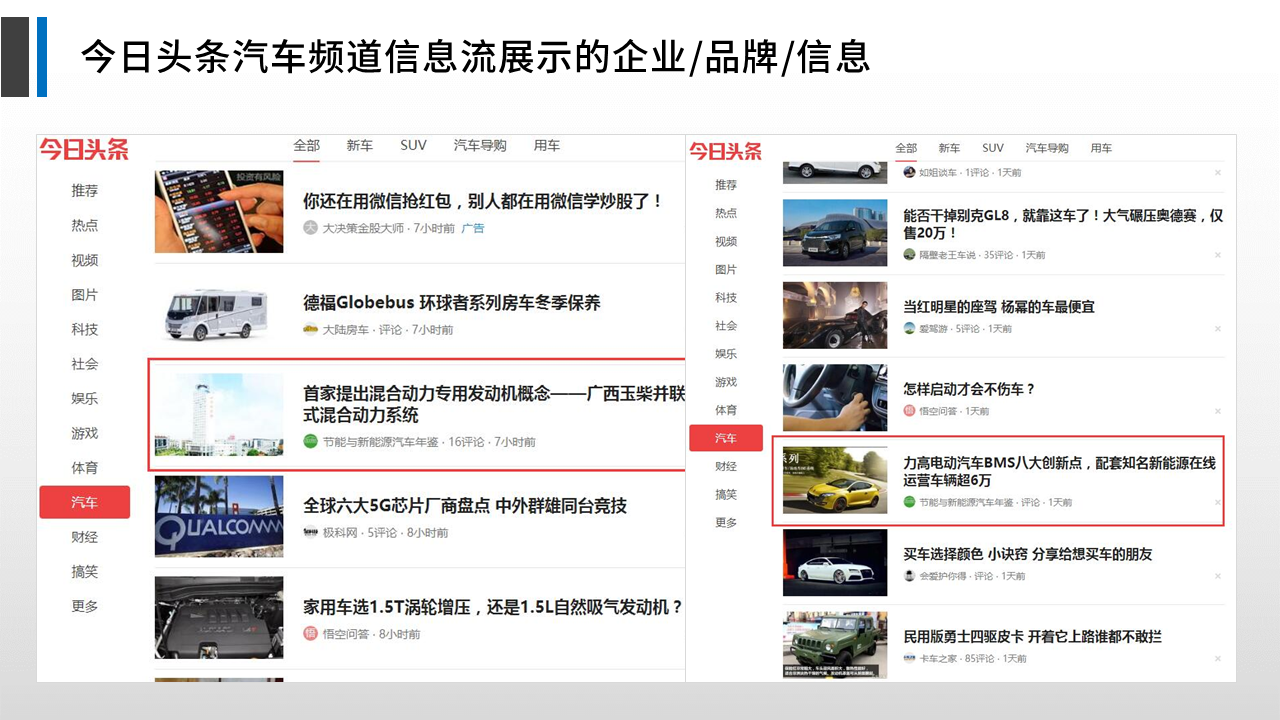Click the 会爱护你得 source avatar
This screenshot has height=720, width=1280.
click(909, 576)
